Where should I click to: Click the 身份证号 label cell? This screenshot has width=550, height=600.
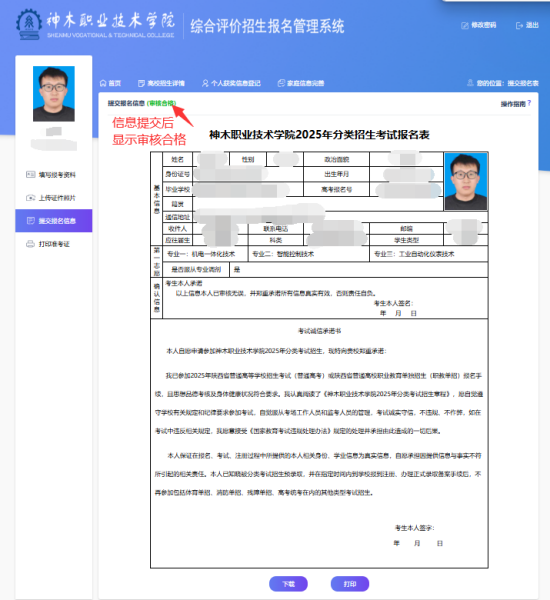(177, 174)
